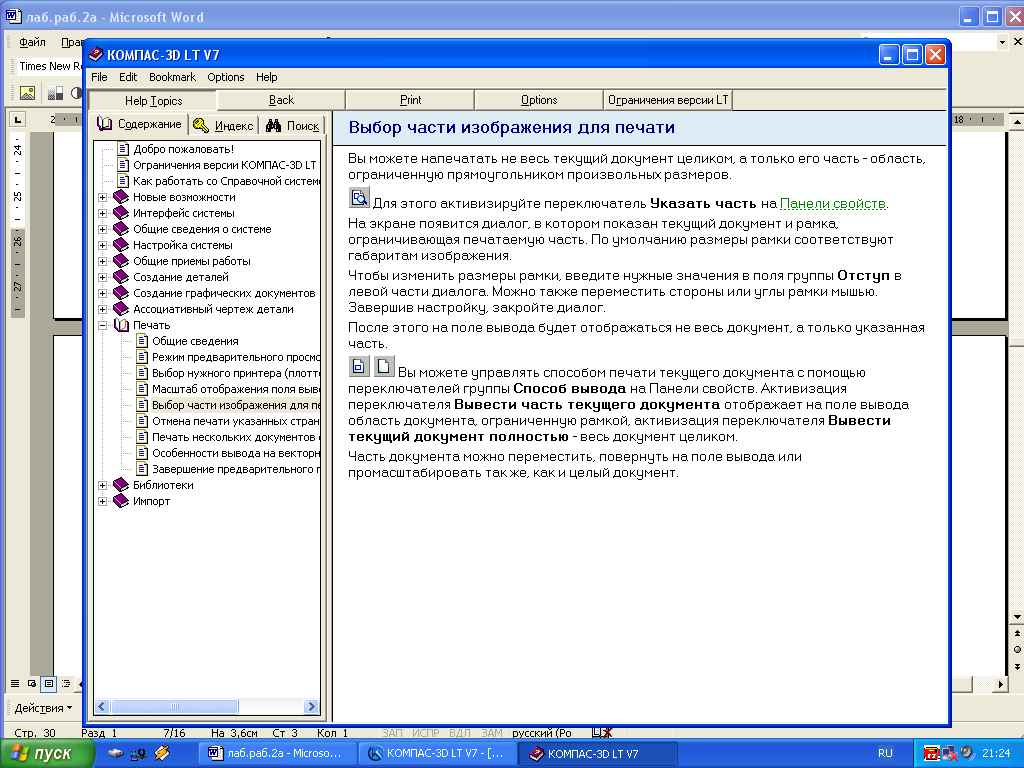
Task: Switch to the Поиск tab
Action: click(293, 125)
